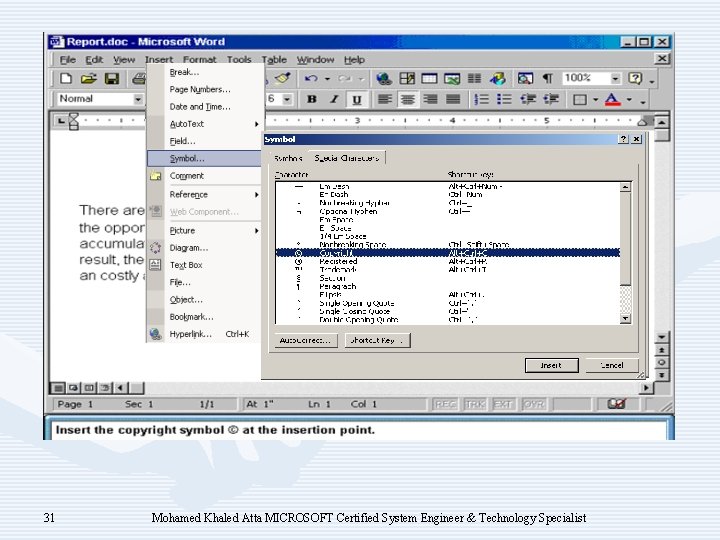
Task: Click the Save floppy disk icon
Action: [x=112, y=79]
